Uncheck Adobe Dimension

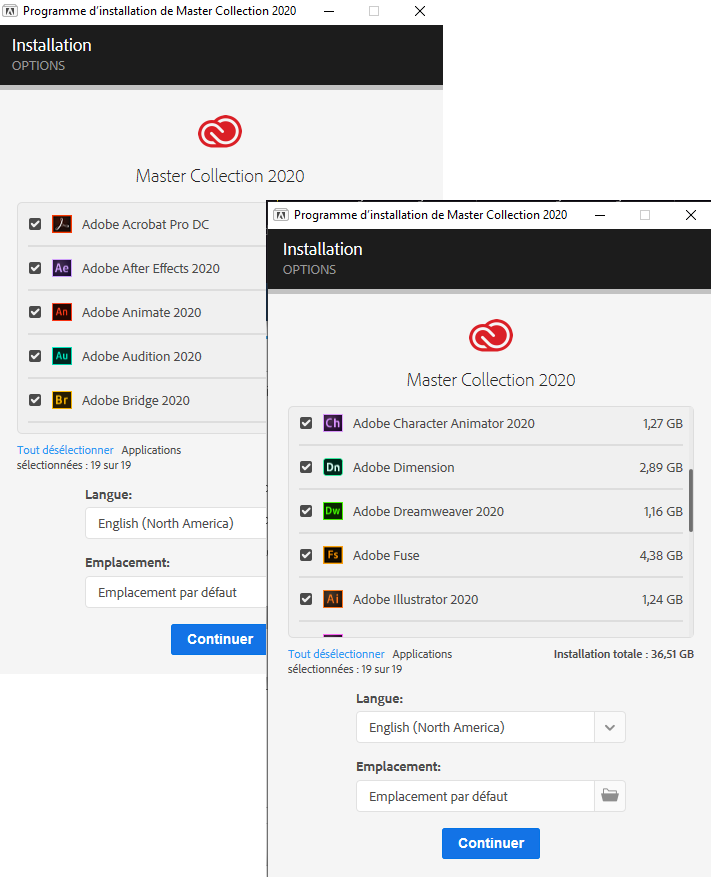coord(306,467)
